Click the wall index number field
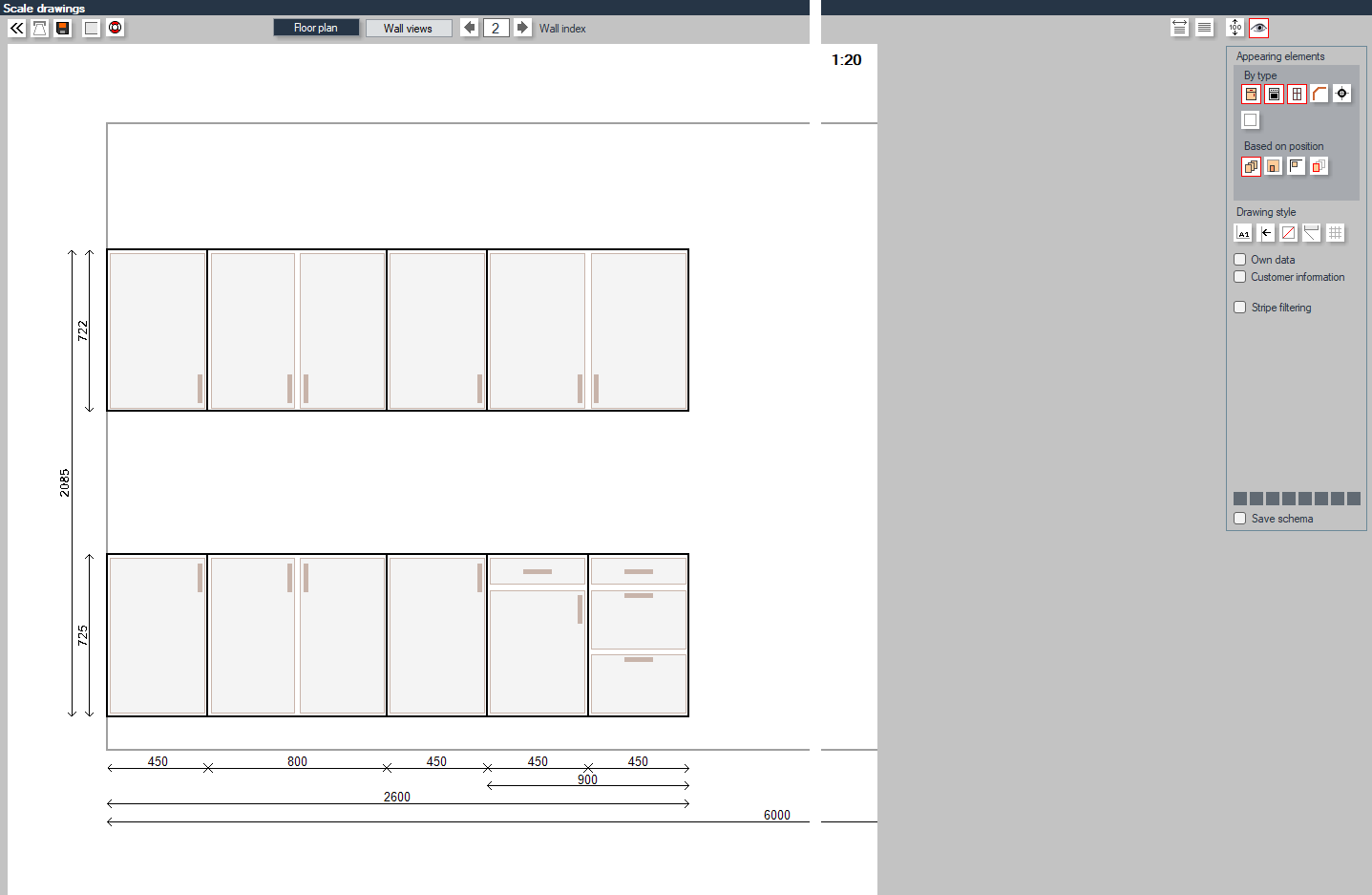 [x=496, y=28]
